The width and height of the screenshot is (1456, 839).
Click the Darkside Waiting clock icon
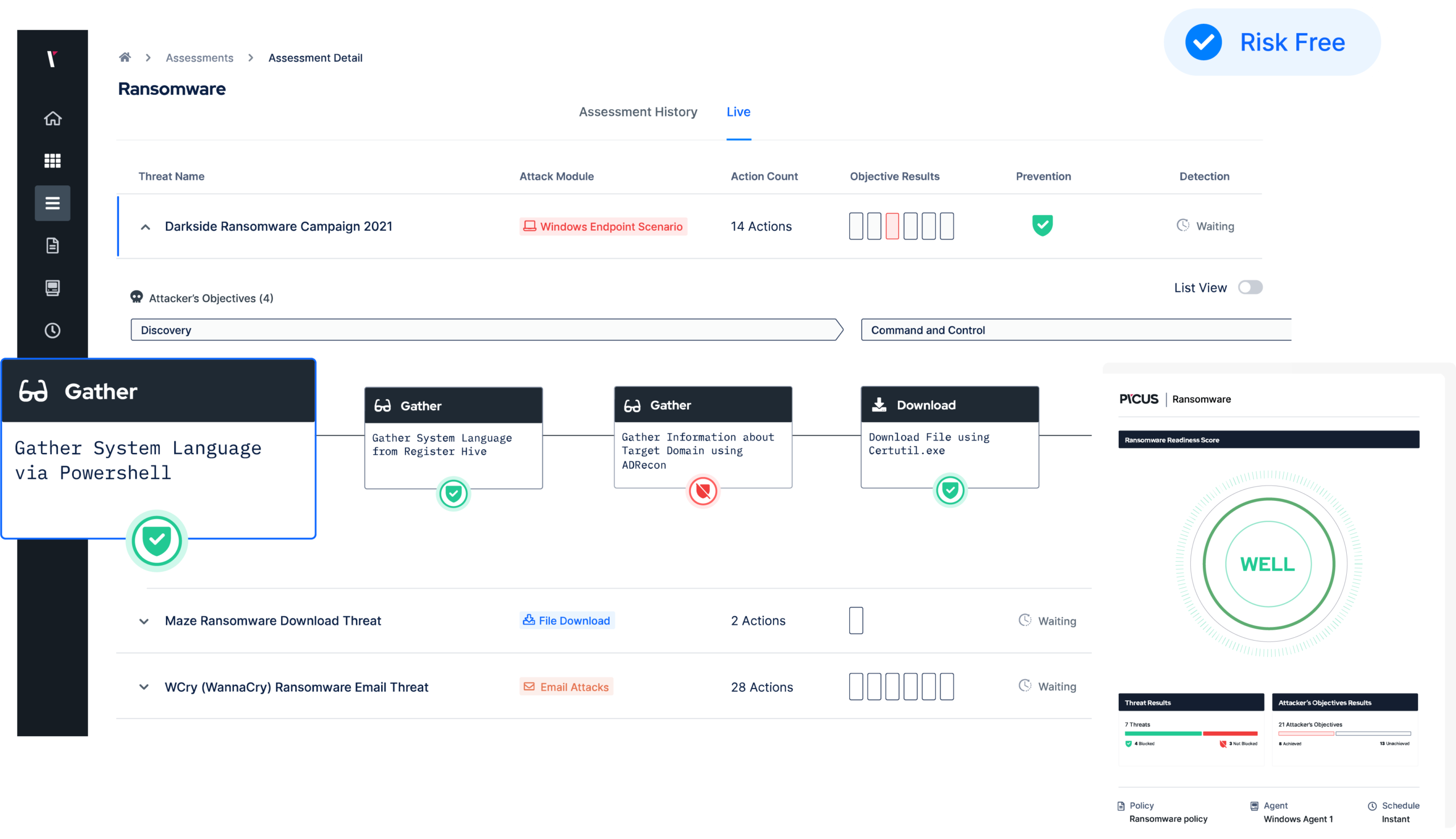point(1183,225)
